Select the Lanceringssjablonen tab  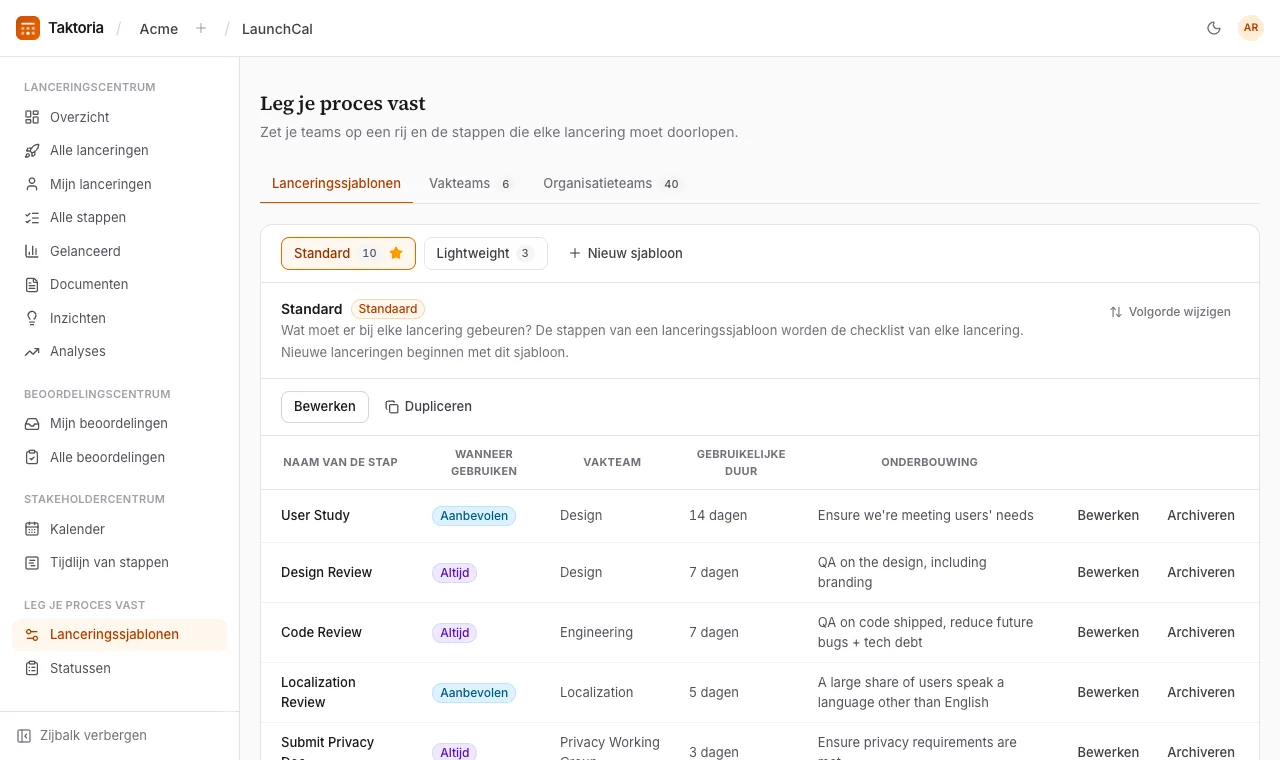[x=336, y=183]
